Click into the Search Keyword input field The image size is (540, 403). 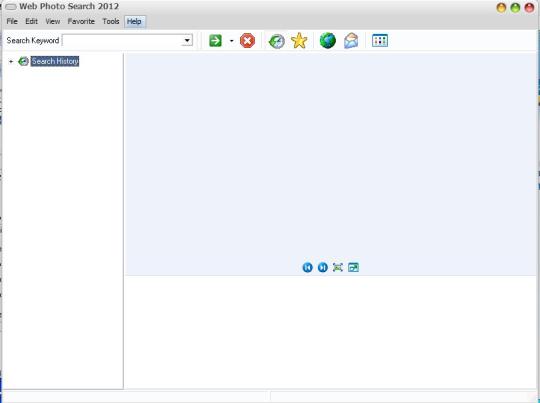coord(122,40)
